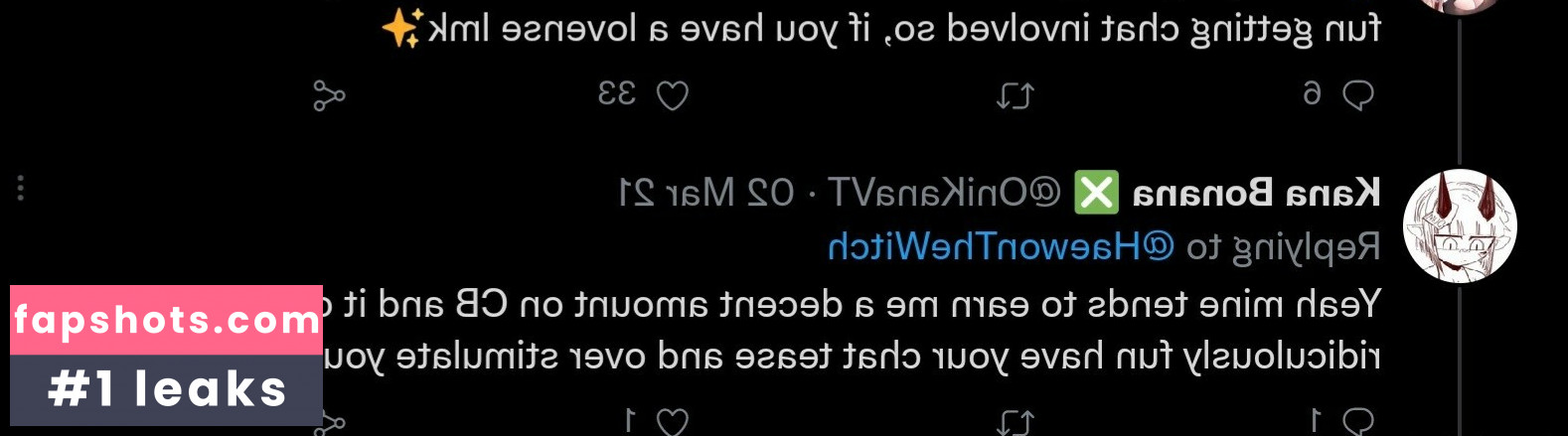This screenshot has height=436, width=1568.
Task: Open the partial avatar above the thread line
Action: [1460, 7]
